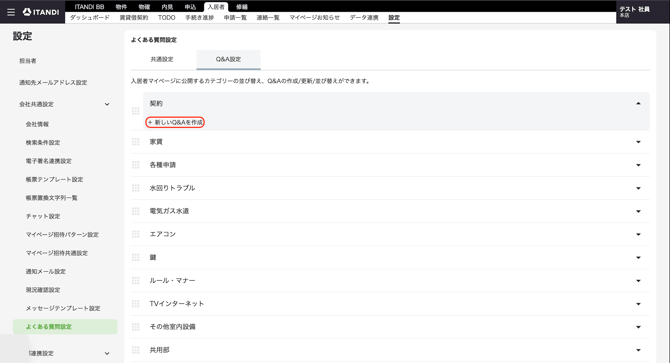Expand the エアコン category arrow
The width and height of the screenshot is (670, 363).
[x=638, y=234]
